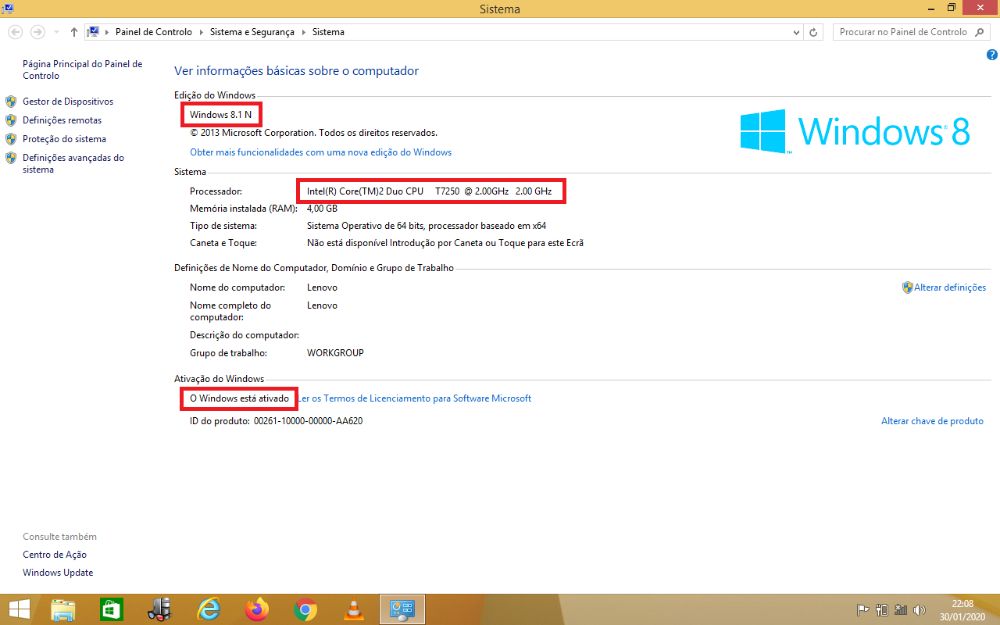Click the power/battery tray icon
1000x625 pixels.
pyautogui.click(x=882, y=610)
